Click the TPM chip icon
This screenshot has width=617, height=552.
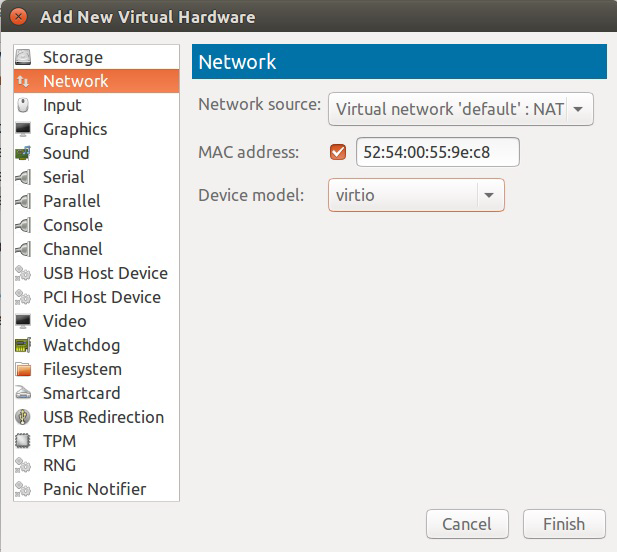pyautogui.click(x=24, y=441)
